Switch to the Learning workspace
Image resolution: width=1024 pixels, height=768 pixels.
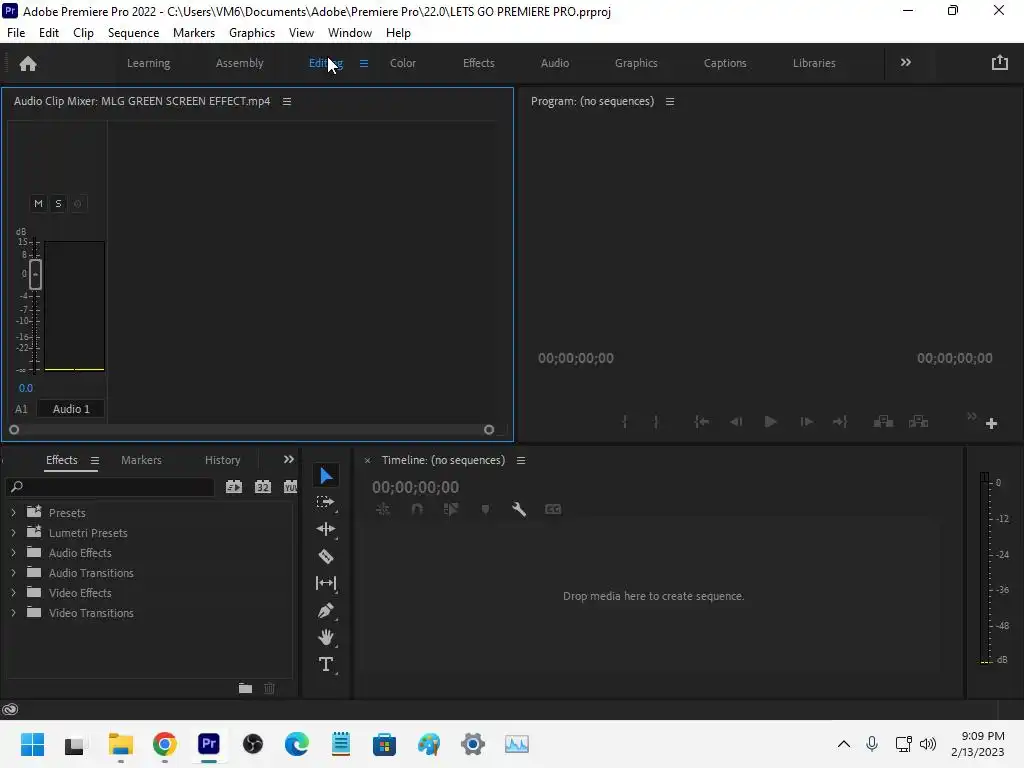pos(148,63)
